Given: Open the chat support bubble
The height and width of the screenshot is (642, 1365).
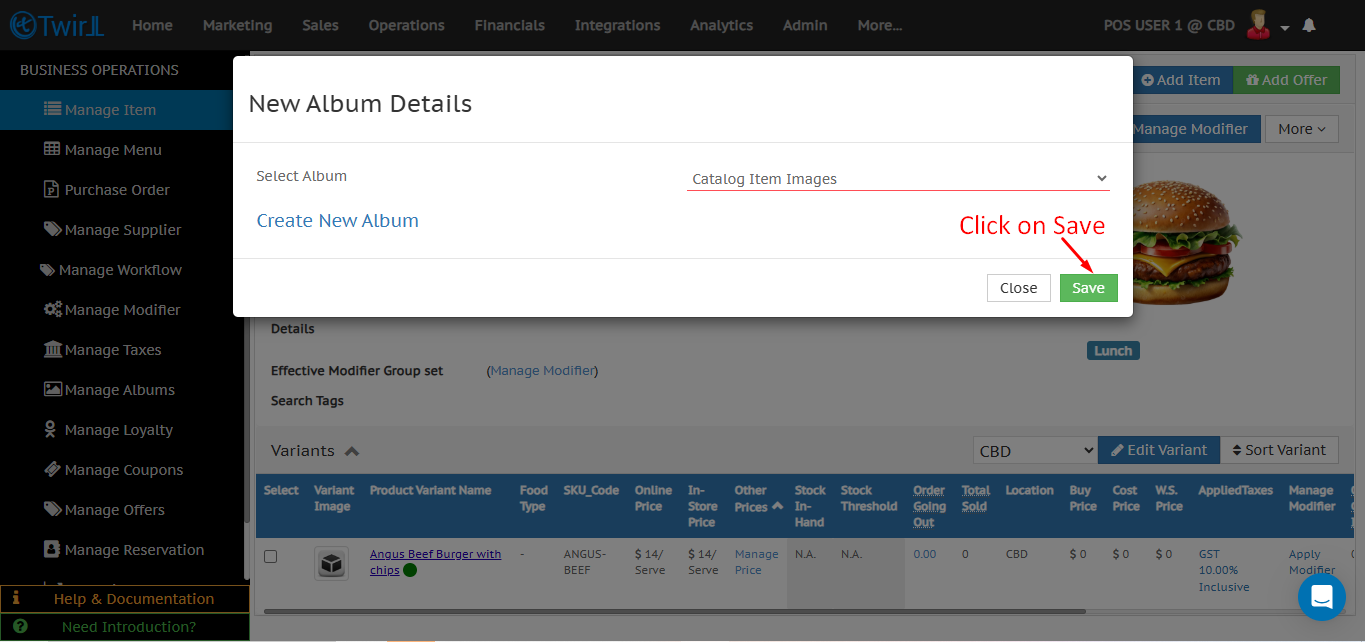Looking at the screenshot, I should (x=1321, y=597).
